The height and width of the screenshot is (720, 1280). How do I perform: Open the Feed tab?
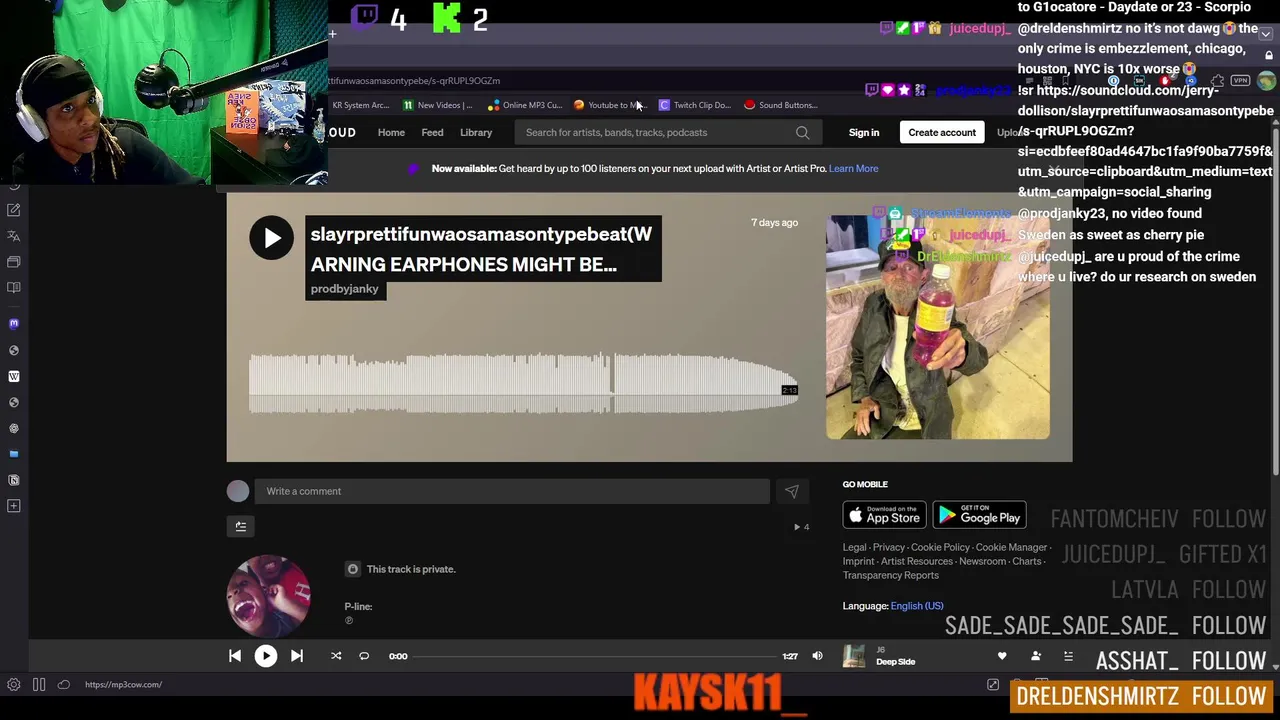pyautogui.click(x=432, y=132)
